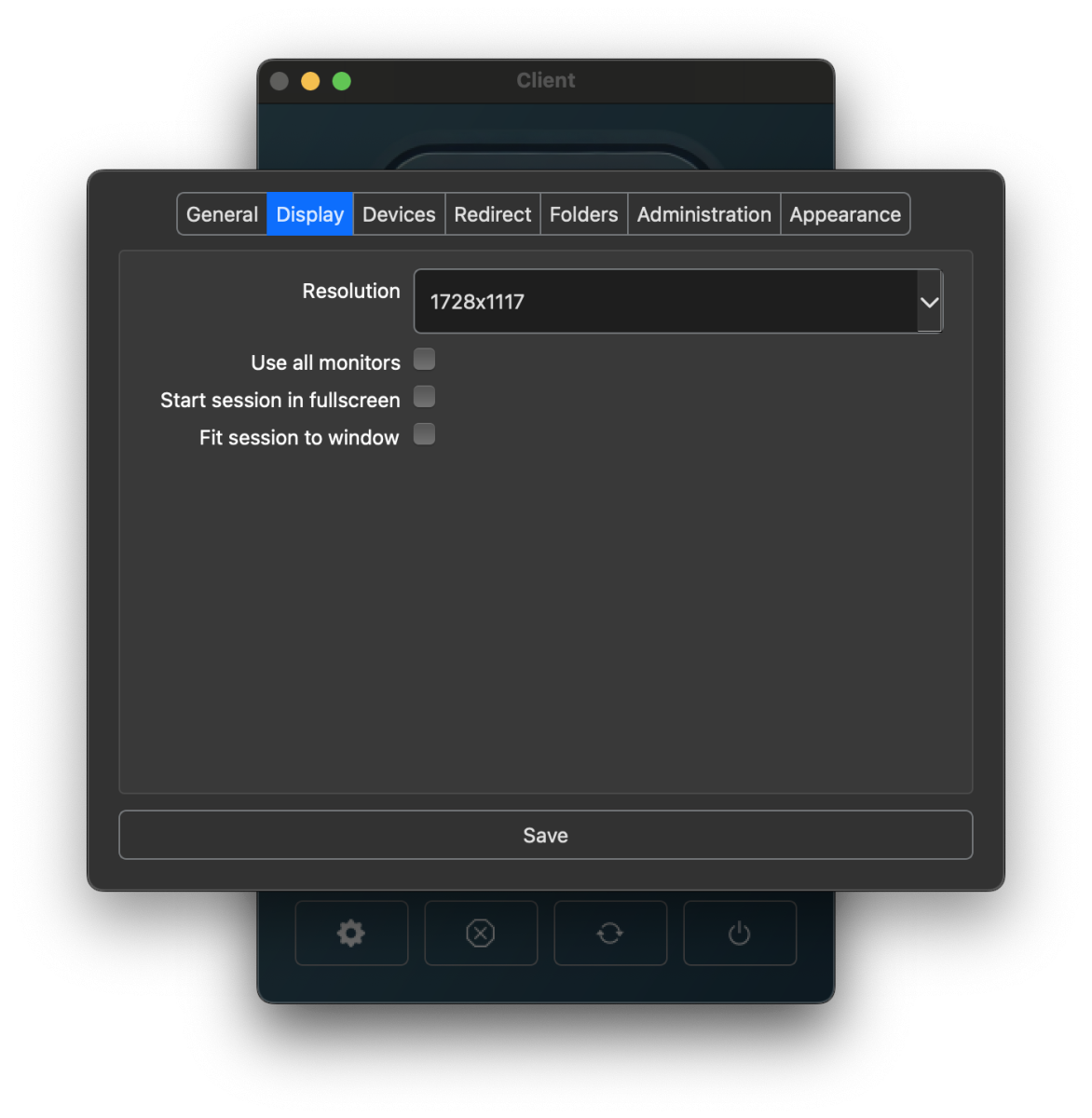Enable the Use all monitors checkbox

pos(425,360)
